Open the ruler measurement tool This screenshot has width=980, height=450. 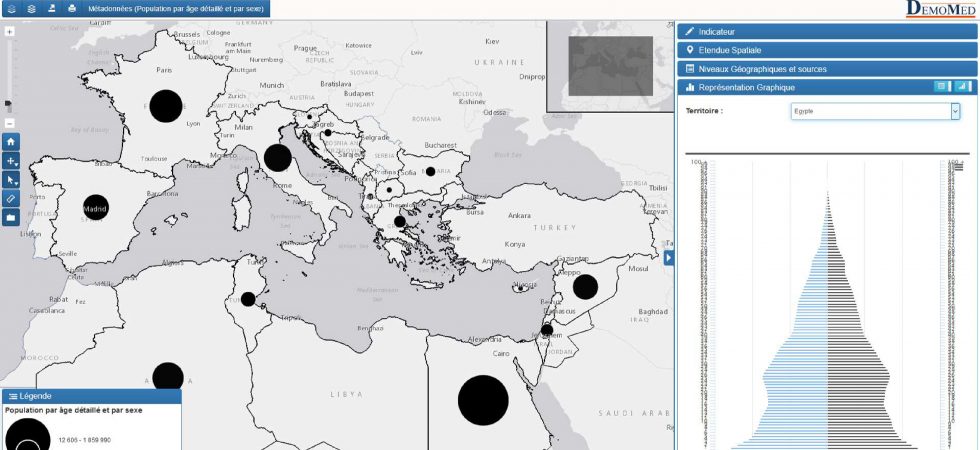pos(11,199)
